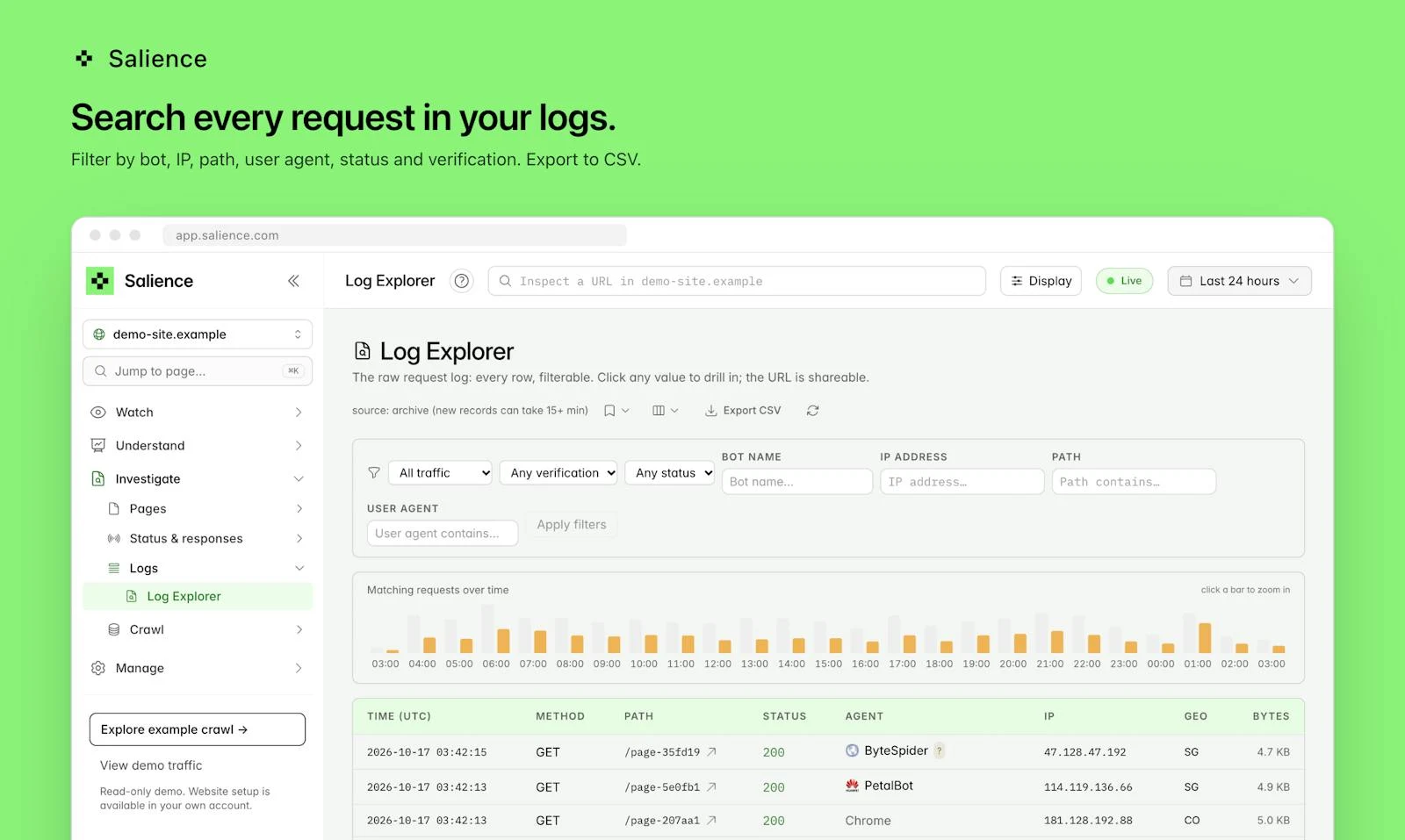Viewport: 1405px width, 840px height.
Task: Toggle the Live mode indicator
Action: click(1124, 281)
